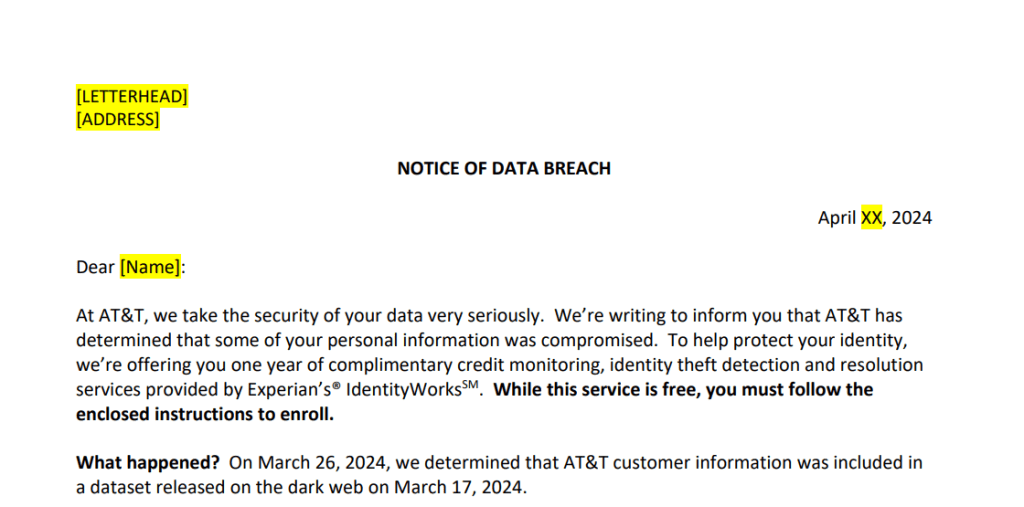Screen dimensions: 1024x507
Task: Click the highlighted [ADDRESS] placeholder
Action: tap(118, 120)
